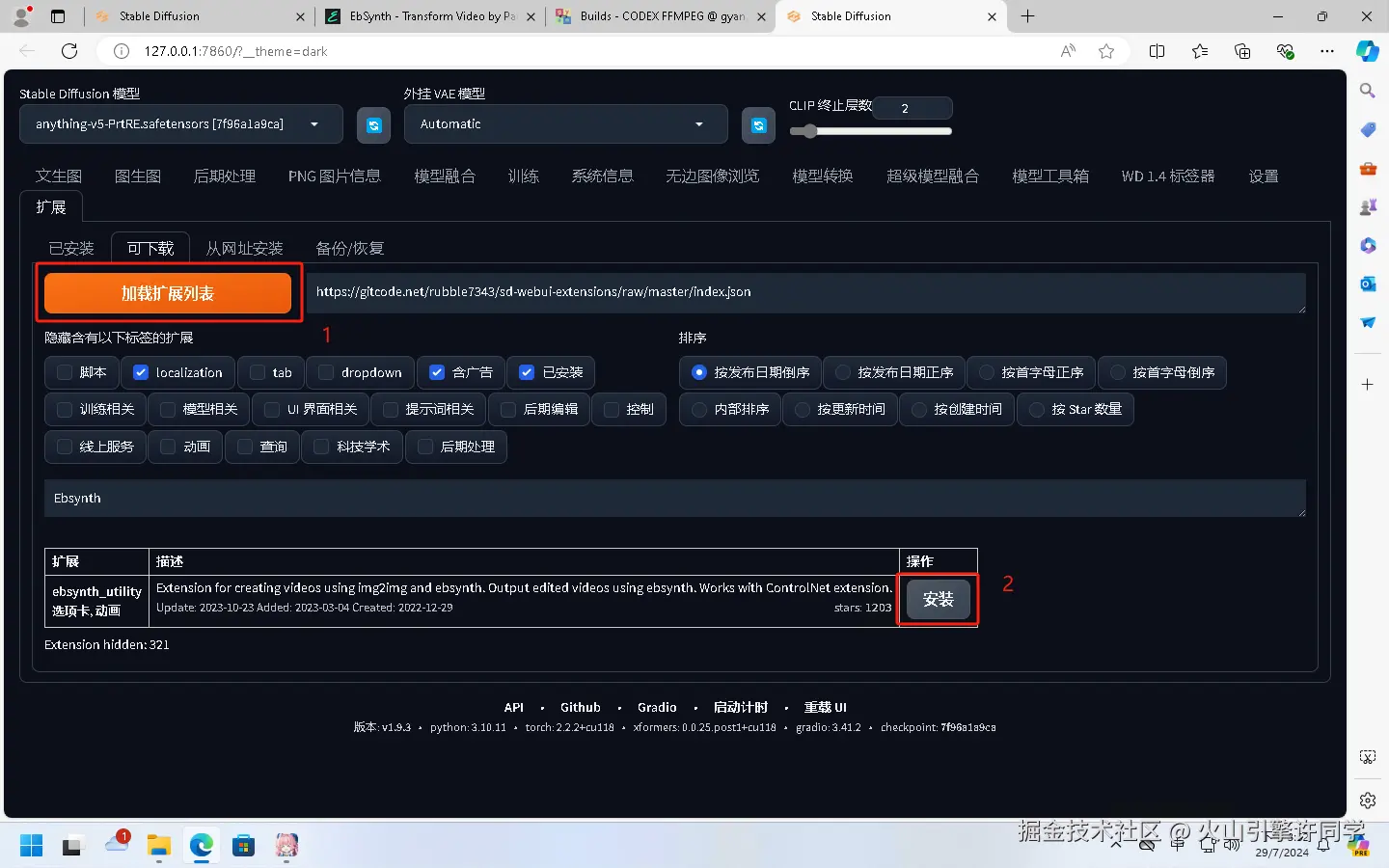Open the 已安装 extensions sub-tab
Viewport: 1389px width, 868px height.
71,248
